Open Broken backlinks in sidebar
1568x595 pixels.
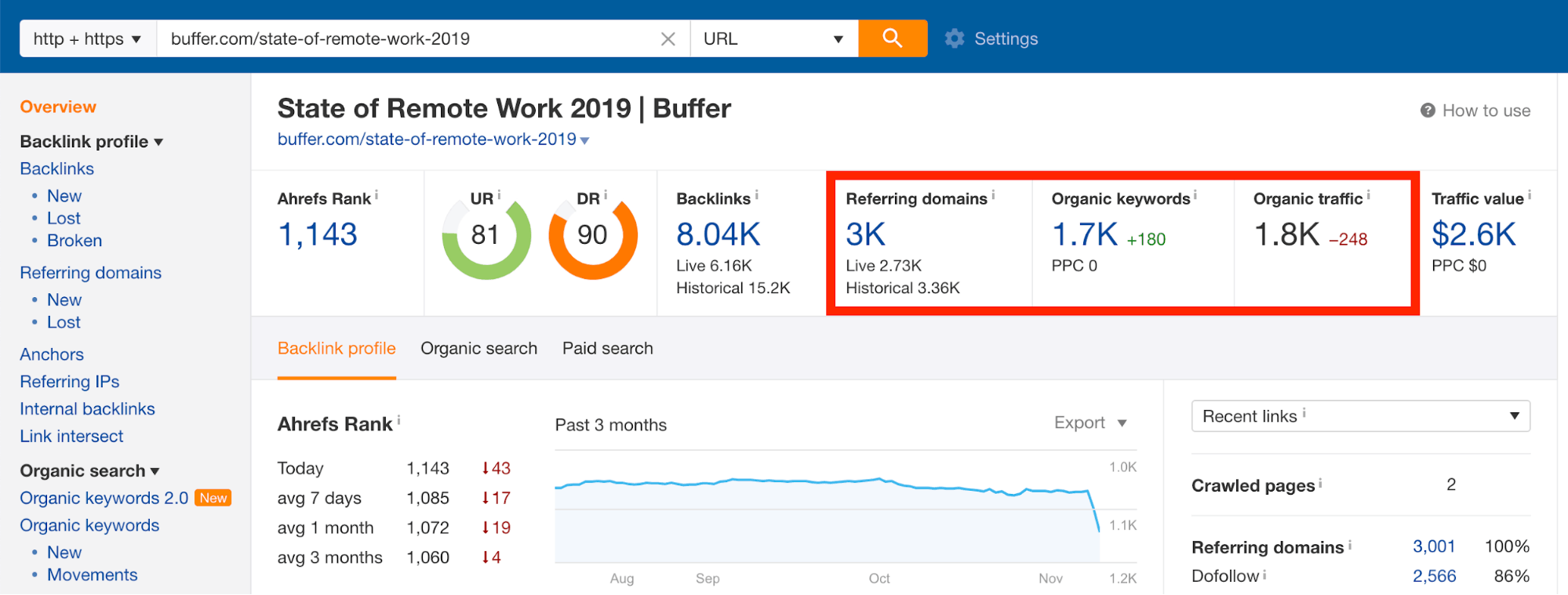pos(75,241)
